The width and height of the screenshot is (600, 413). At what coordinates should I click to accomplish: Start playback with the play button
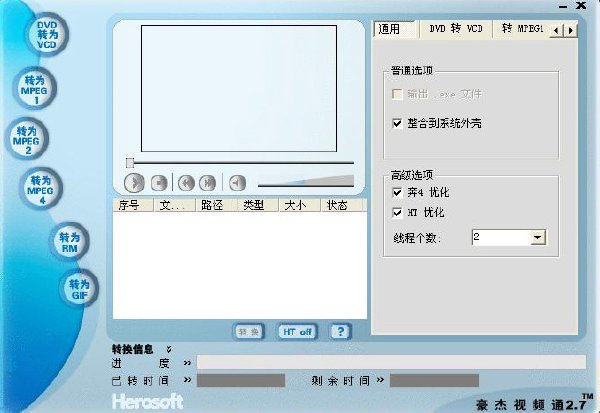(x=134, y=183)
